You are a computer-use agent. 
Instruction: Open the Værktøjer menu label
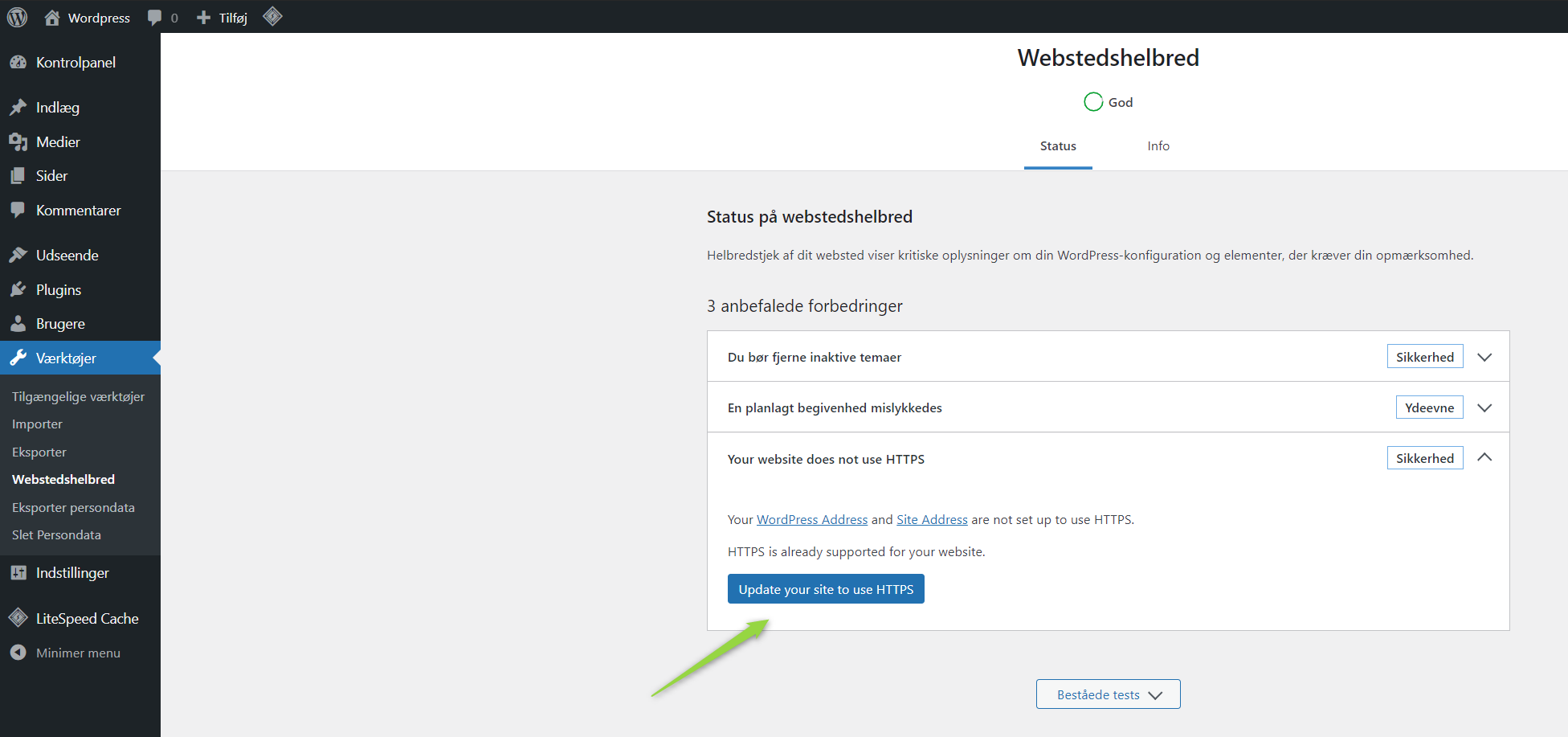[66, 358]
